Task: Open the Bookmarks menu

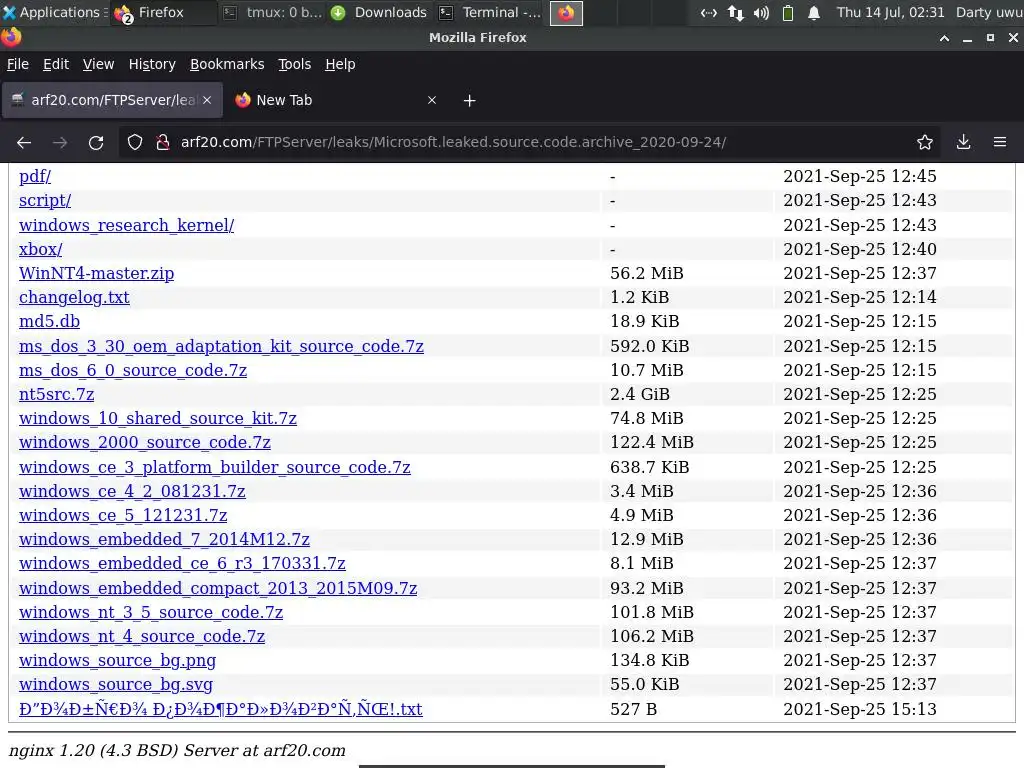Action: [227, 64]
